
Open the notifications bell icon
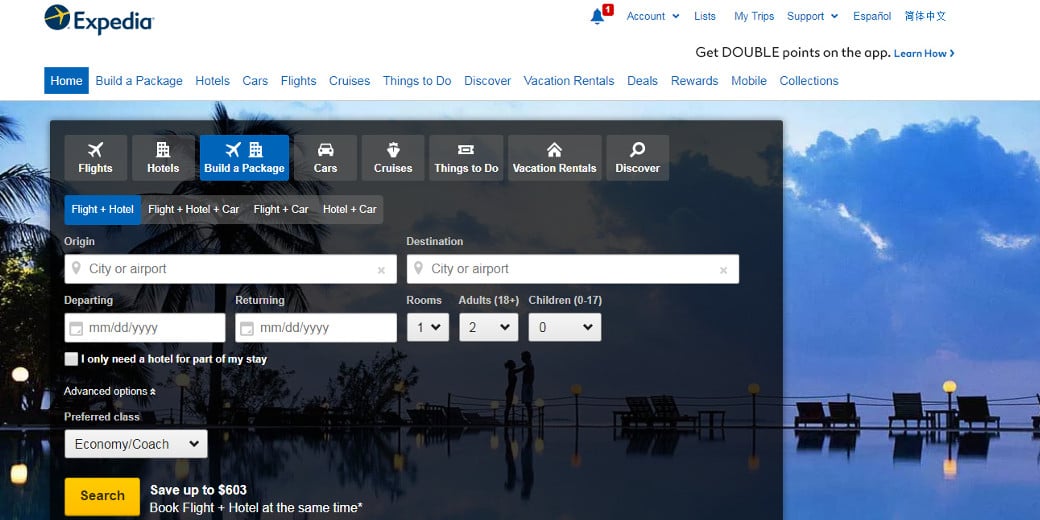tap(598, 16)
